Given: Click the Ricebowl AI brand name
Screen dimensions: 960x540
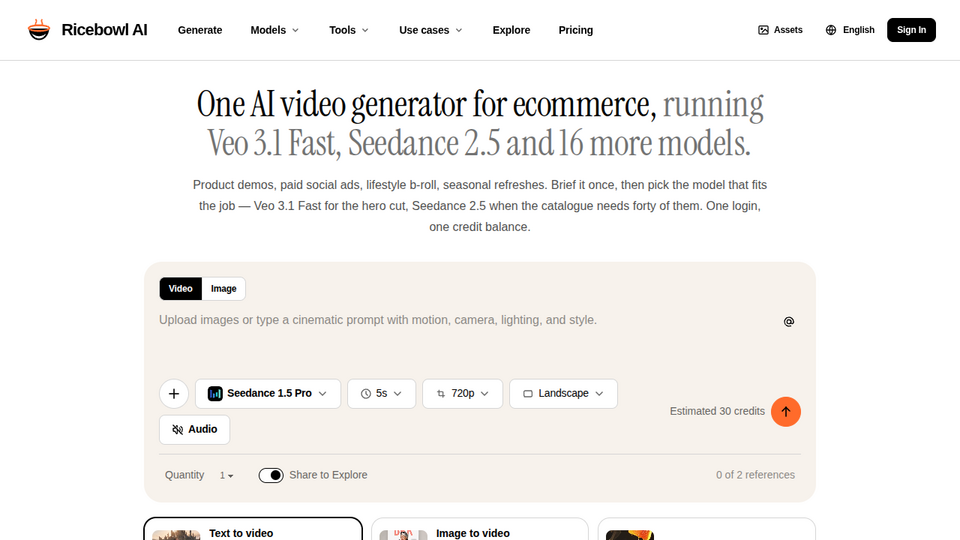Looking at the screenshot, I should click(x=104, y=30).
